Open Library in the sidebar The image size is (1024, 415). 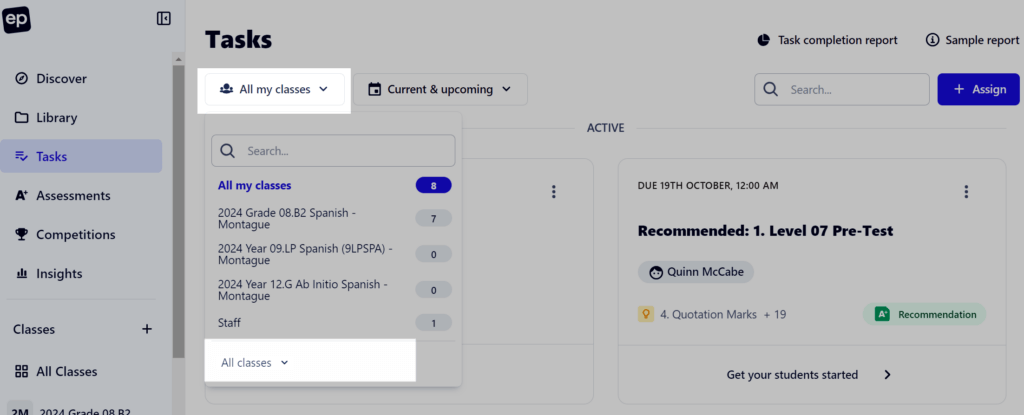point(81,118)
